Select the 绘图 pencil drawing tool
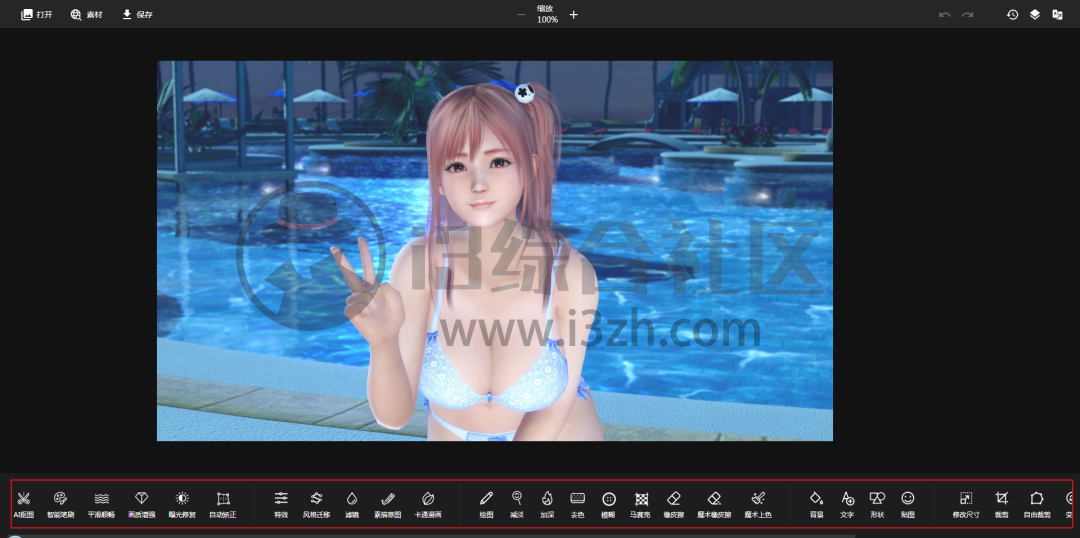The width and height of the screenshot is (1080, 538). point(486,504)
